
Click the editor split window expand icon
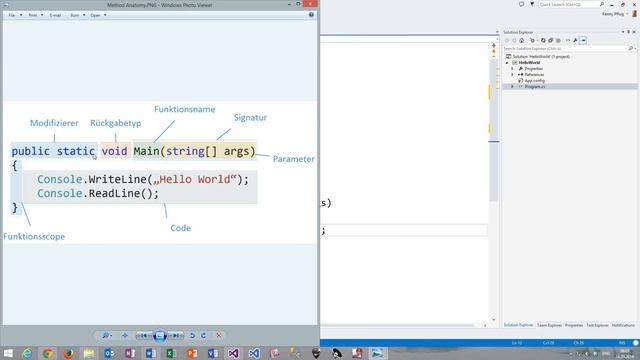click(x=493, y=45)
